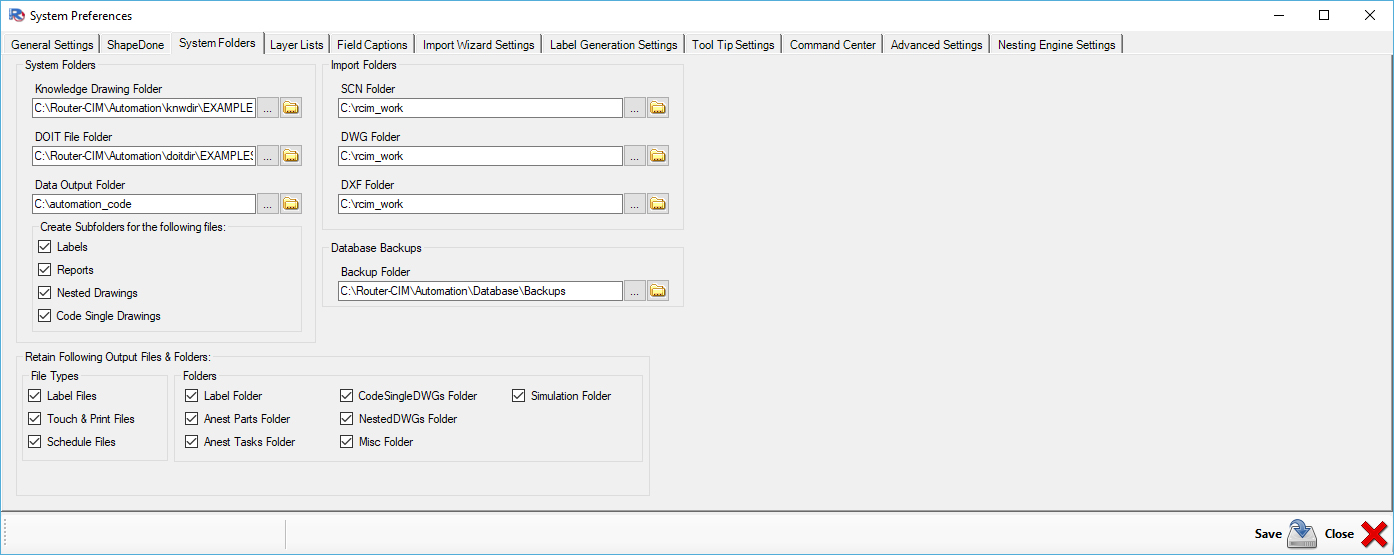The image size is (1394, 555).
Task: Toggle Code Single Drawings checkbox
Action: pyautogui.click(x=44, y=316)
